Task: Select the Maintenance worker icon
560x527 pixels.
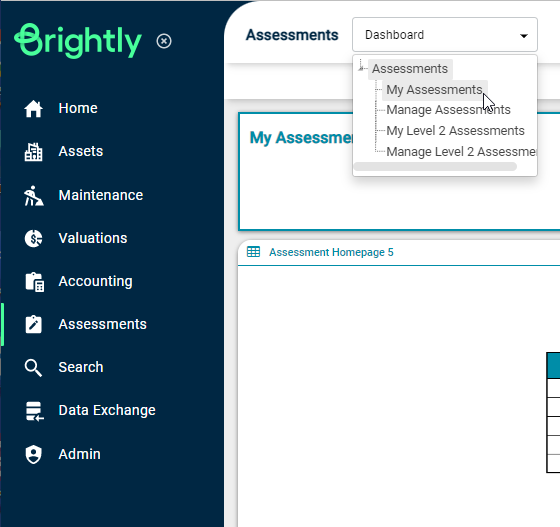Action: (x=34, y=195)
